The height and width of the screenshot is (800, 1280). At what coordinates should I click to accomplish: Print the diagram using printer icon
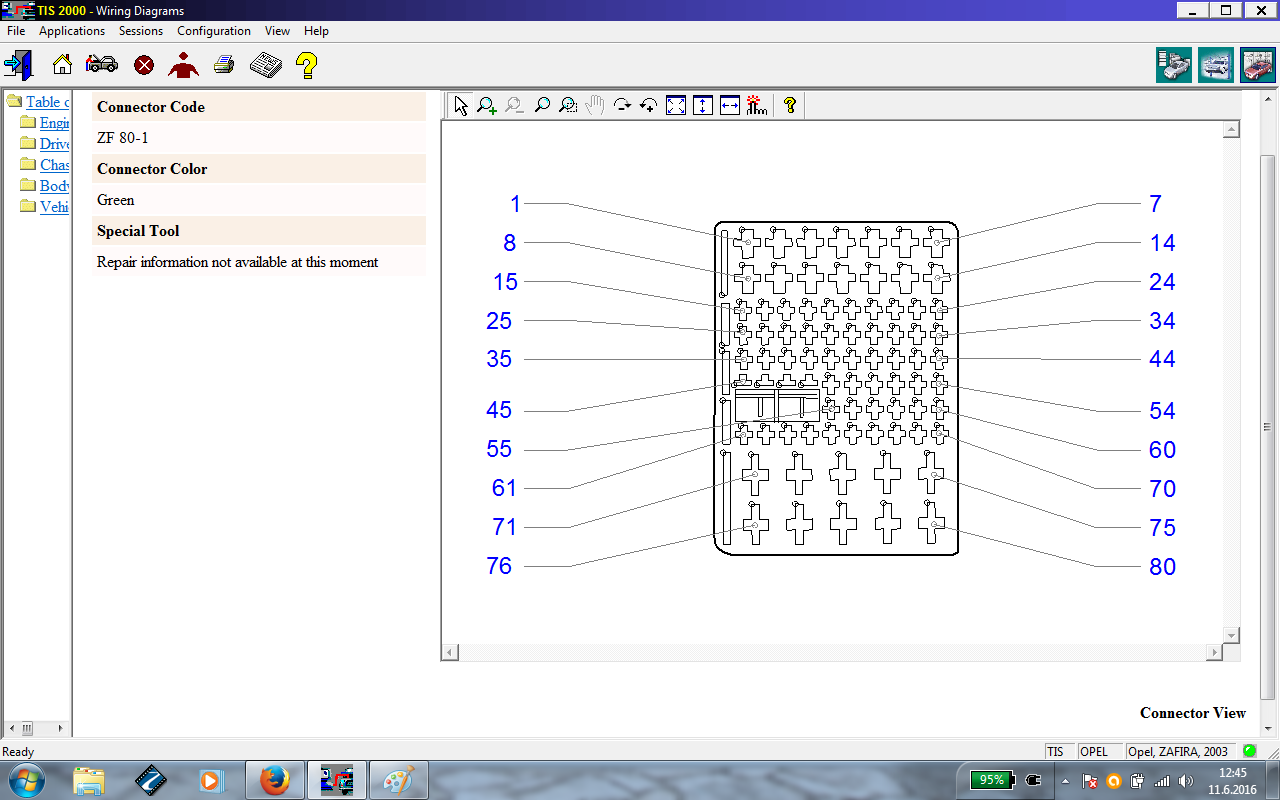(x=224, y=66)
